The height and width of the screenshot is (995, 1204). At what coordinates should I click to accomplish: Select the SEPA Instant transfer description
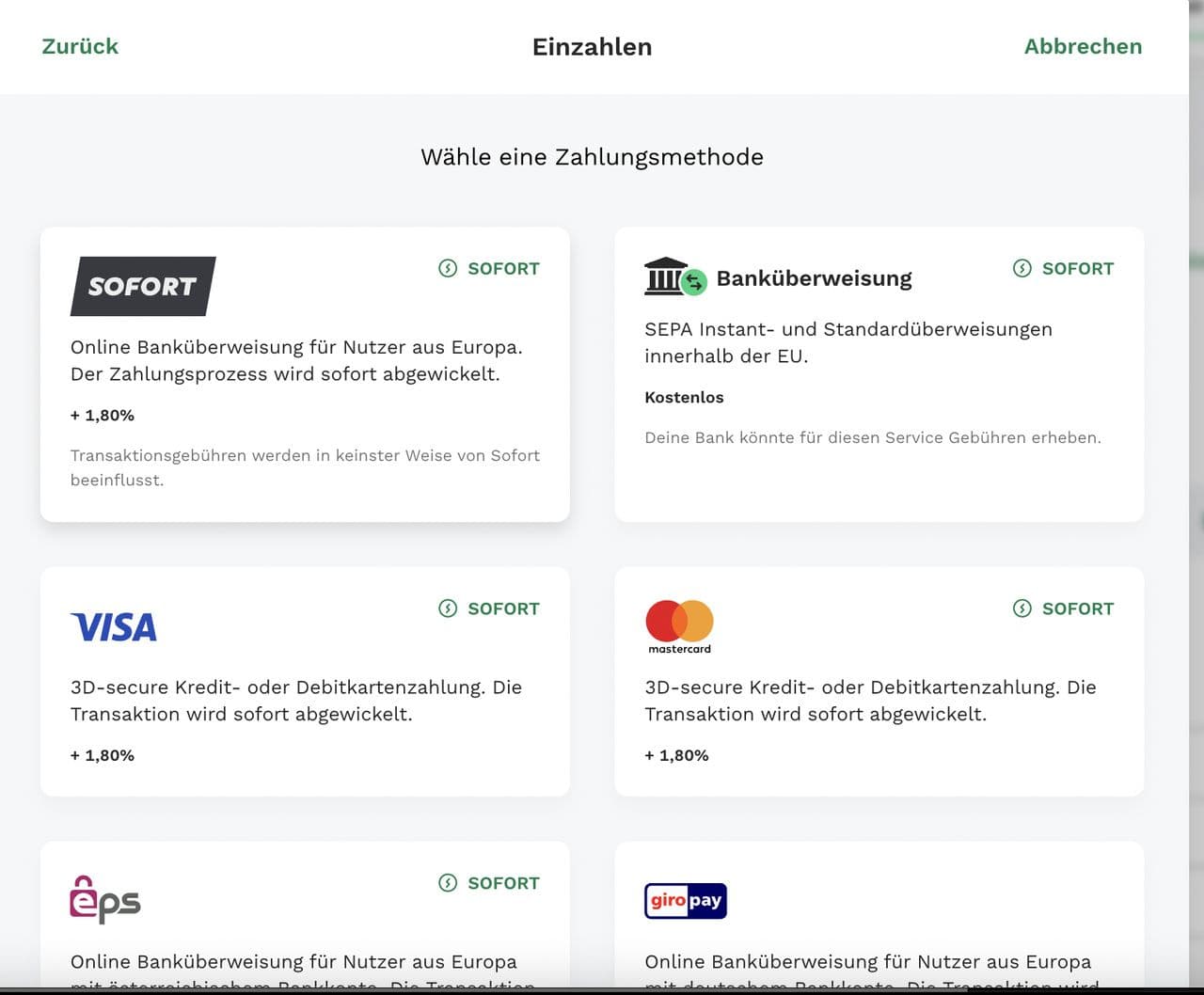[848, 342]
